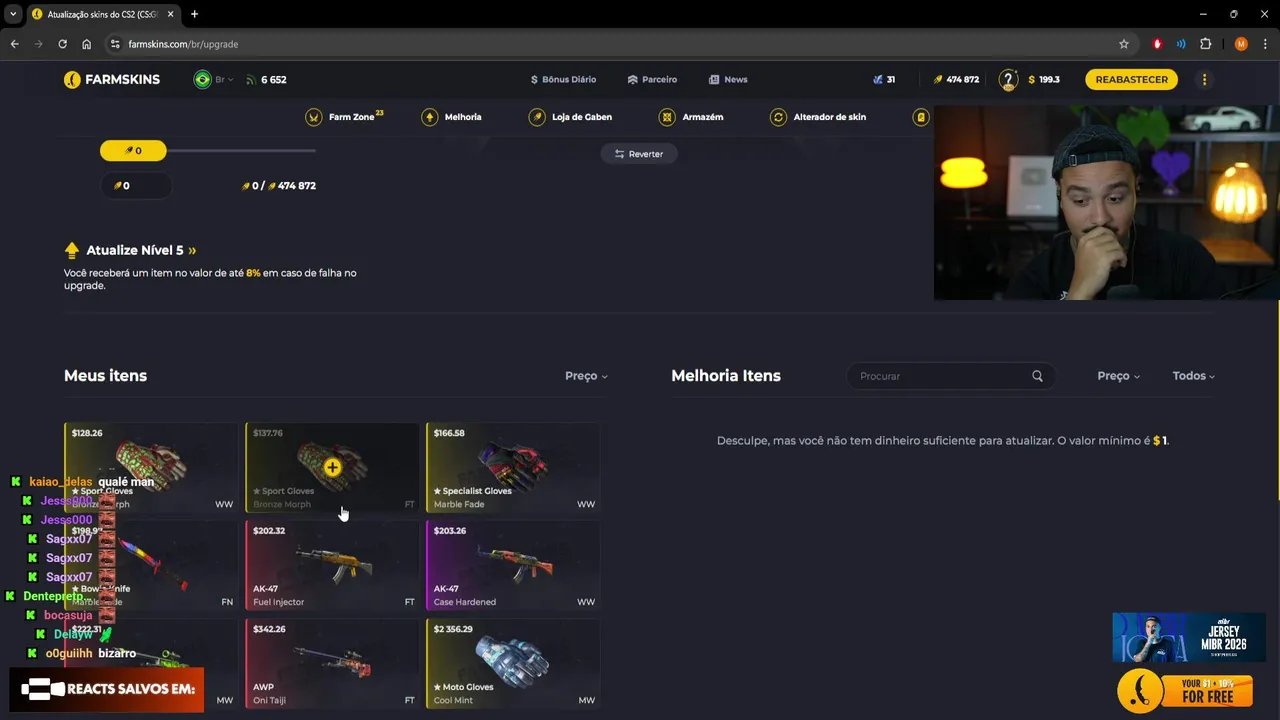Click the FARMSKINS logo
This screenshot has height=720, width=1280.
(112, 79)
